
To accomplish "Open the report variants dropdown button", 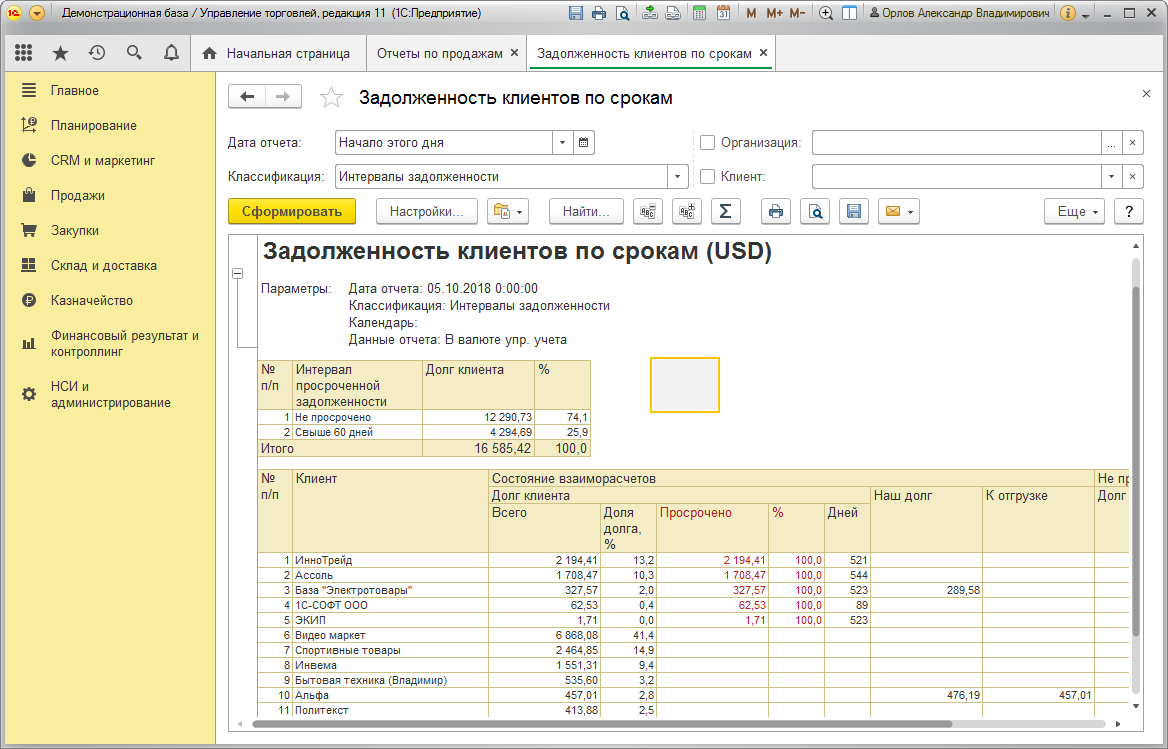I will tap(508, 211).
